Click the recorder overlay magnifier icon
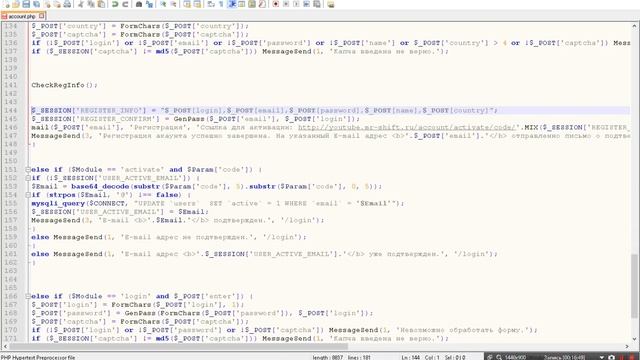The width and height of the screenshot is (640, 360). (499, 357)
